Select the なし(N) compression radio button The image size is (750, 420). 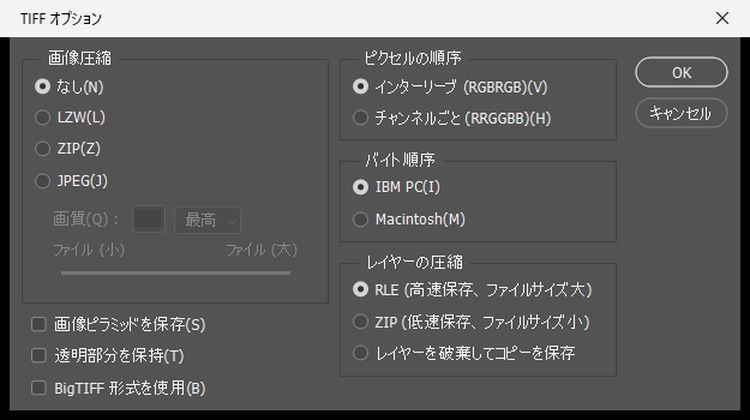tap(43, 87)
